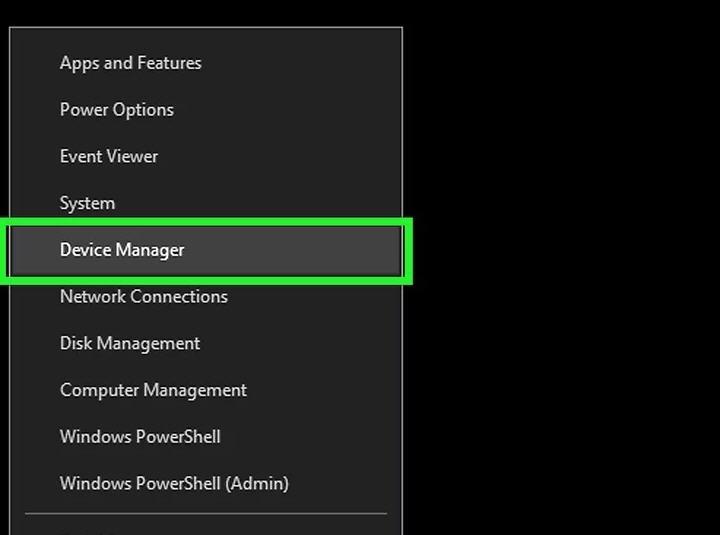The width and height of the screenshot is (720, 535).
Task: Select Power Options from the menu
Action: 117,110
